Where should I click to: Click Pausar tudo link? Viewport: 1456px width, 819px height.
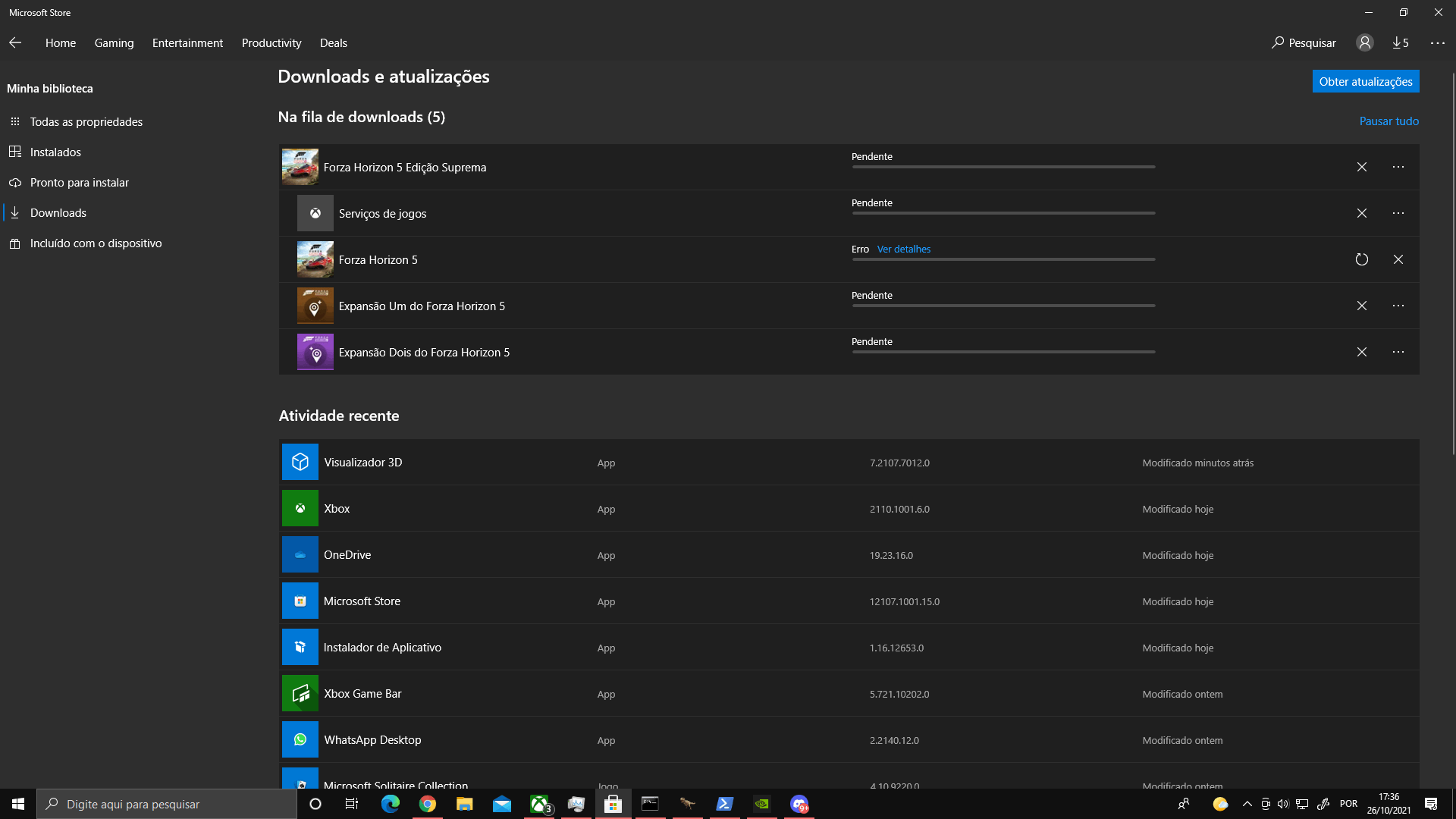(1389, 121)
